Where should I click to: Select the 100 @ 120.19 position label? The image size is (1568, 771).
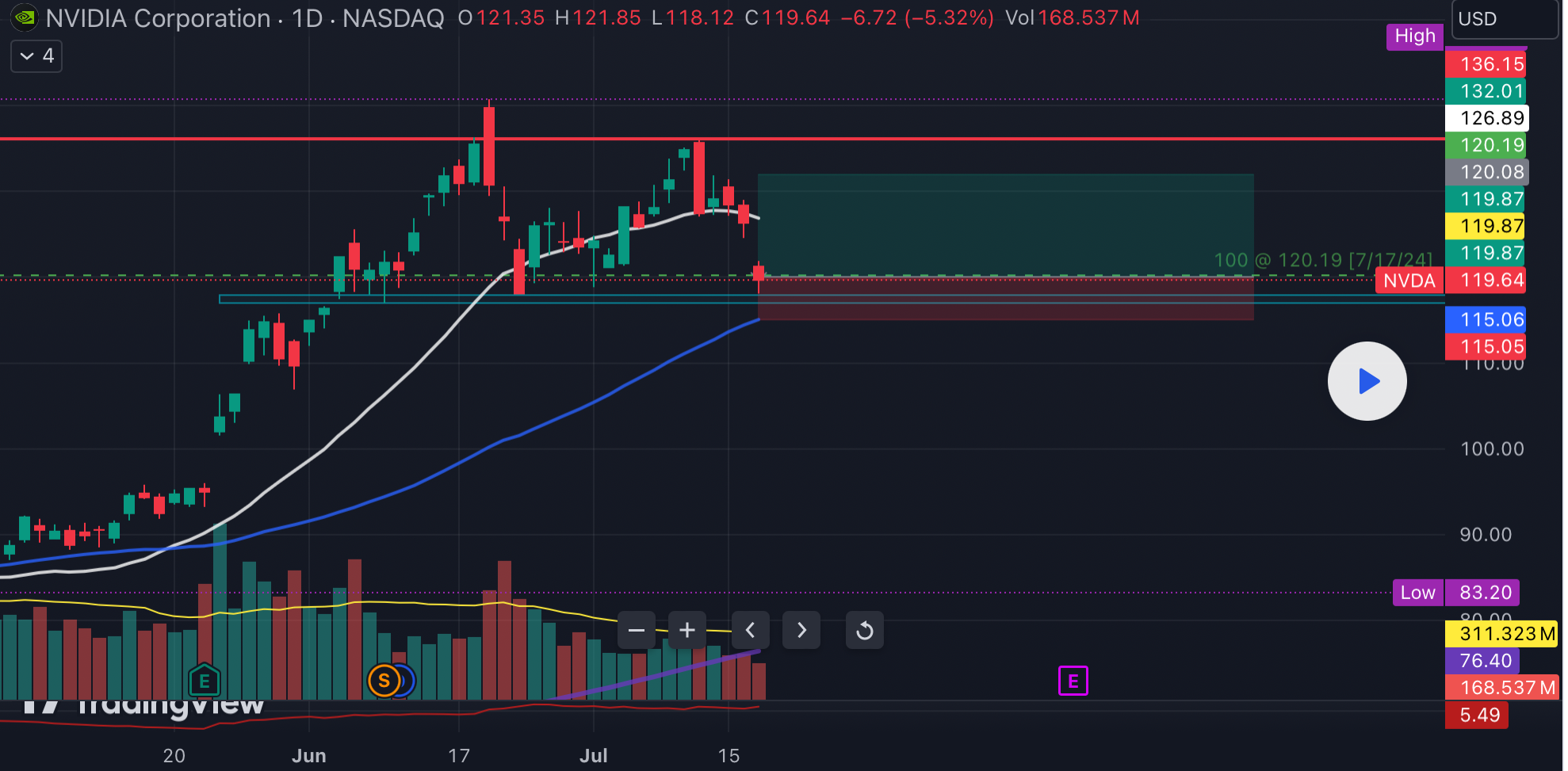click(1323, 260)
